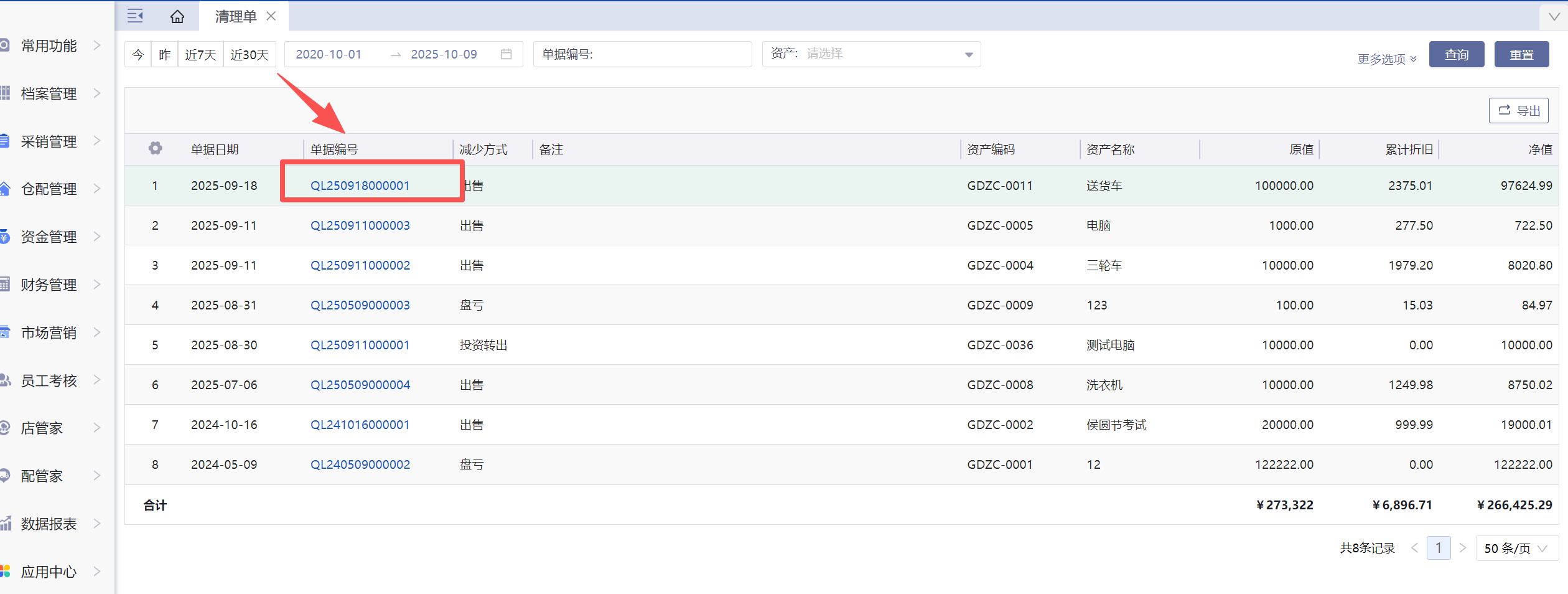The height and width of the screenshot is (594, 1568).
Task: Open the date range calendar icon
Action: point(506,55)
